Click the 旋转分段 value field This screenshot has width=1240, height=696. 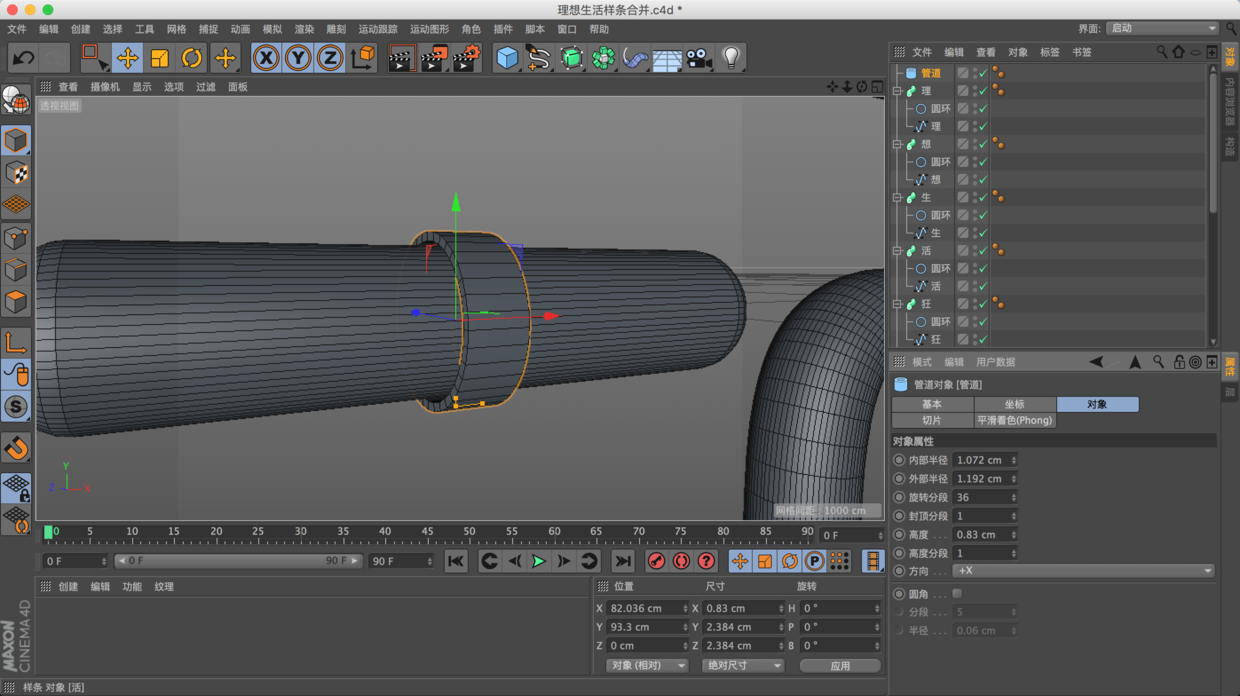pos(985,498)
